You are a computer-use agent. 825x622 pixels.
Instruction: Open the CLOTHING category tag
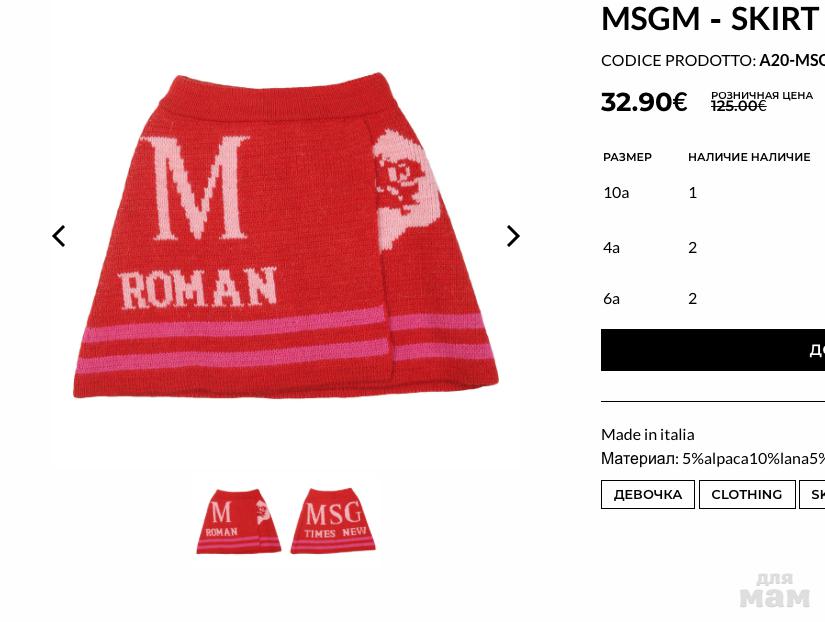747,495
